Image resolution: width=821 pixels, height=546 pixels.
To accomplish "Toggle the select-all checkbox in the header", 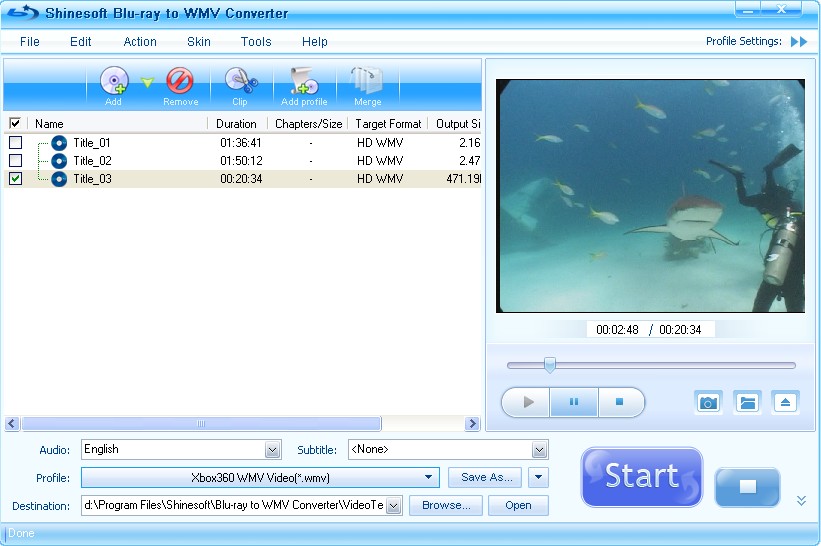I will pyautogui.click(x=15, y=124).
